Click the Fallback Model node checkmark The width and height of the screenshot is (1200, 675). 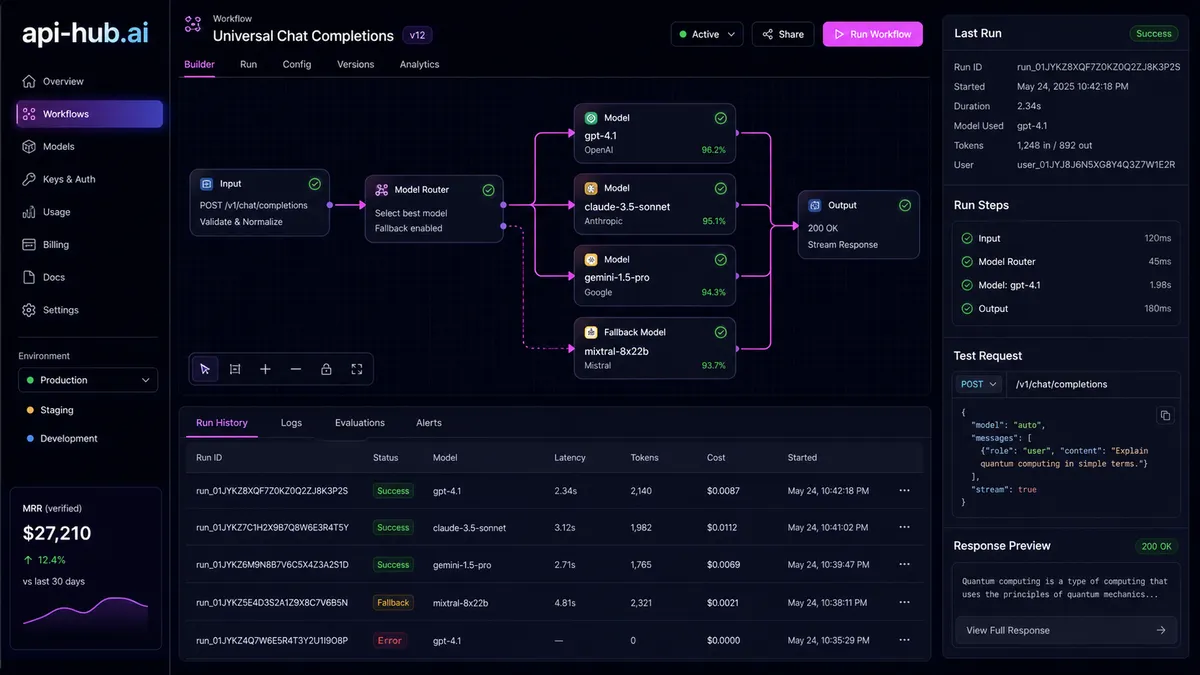(721, 332)
